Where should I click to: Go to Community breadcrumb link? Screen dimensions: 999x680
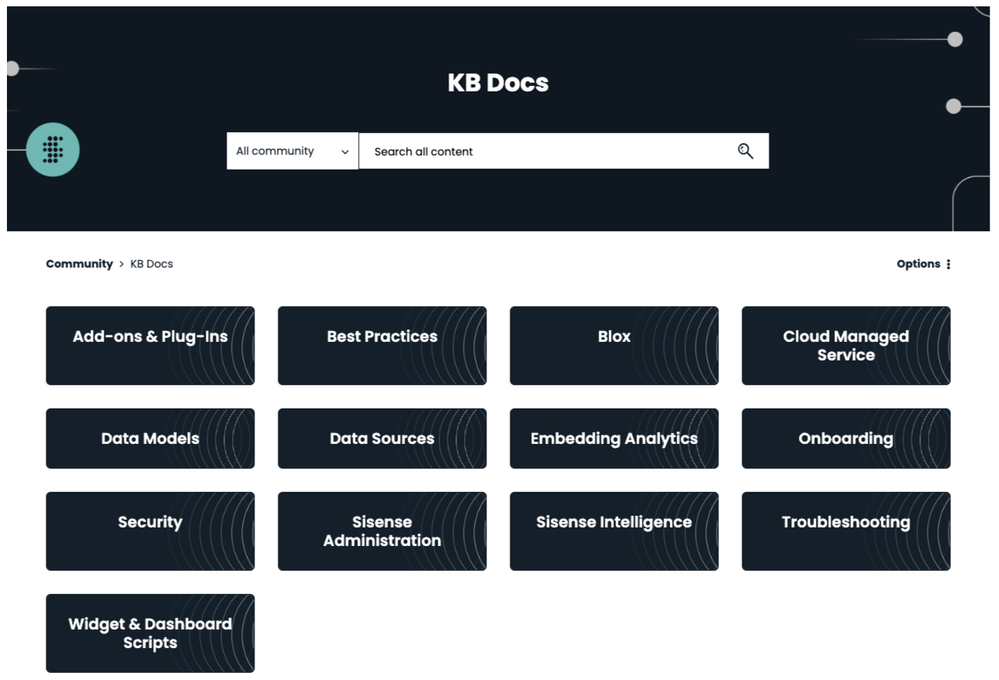79,264
